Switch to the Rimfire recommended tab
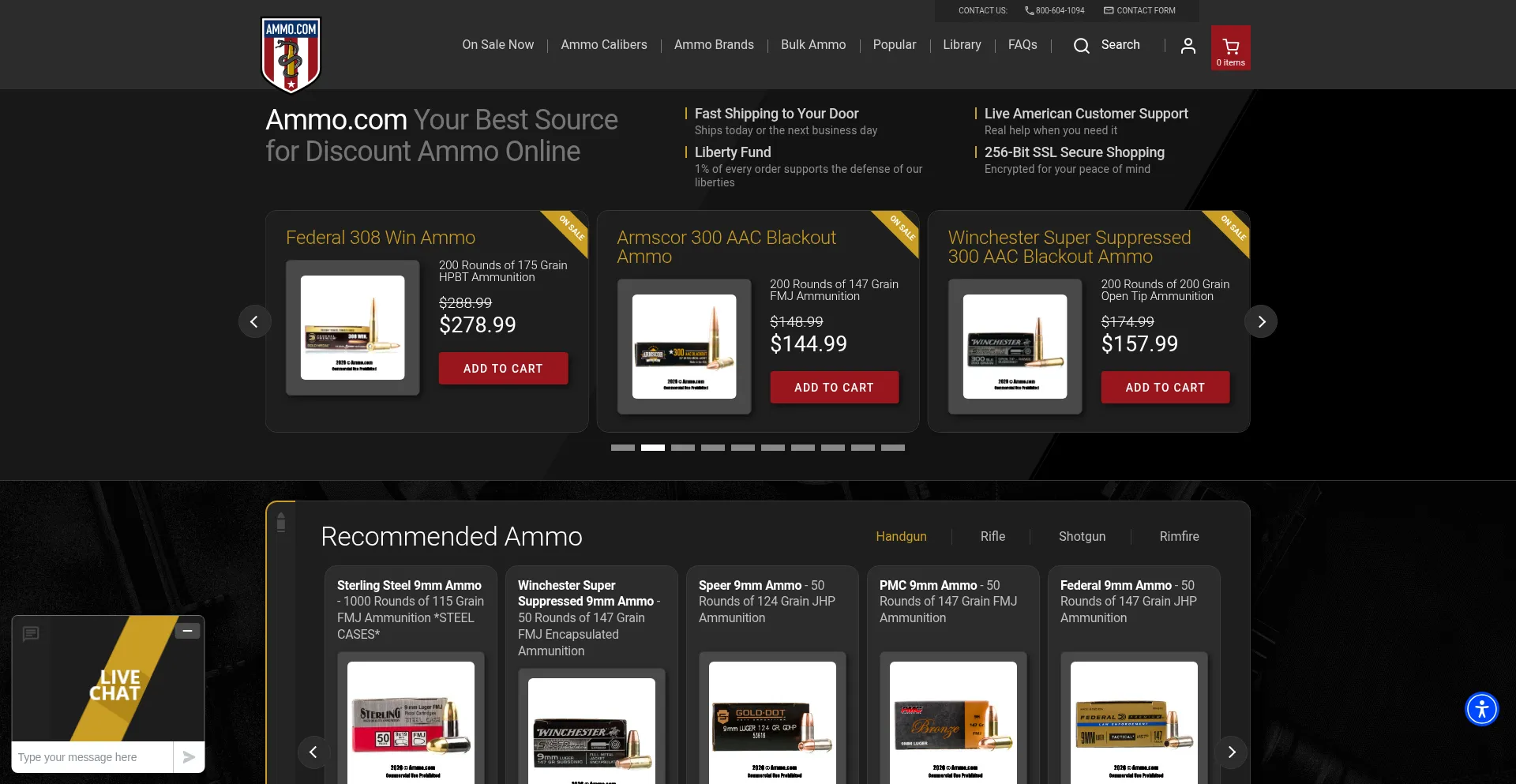The width and height of the screenshot is (1516, 784). 1179,536
